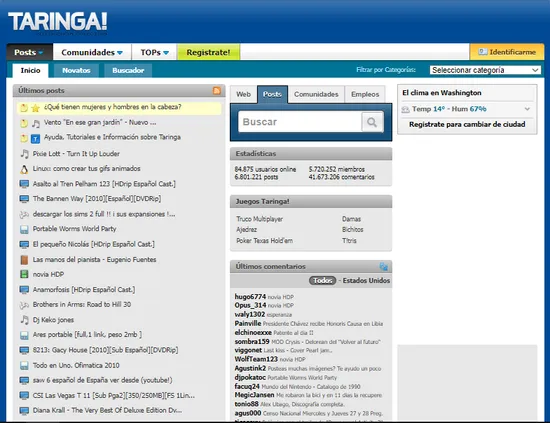Open the Damas game link
The height and width of the screenshot is (423, 550).
pos(351,219)
